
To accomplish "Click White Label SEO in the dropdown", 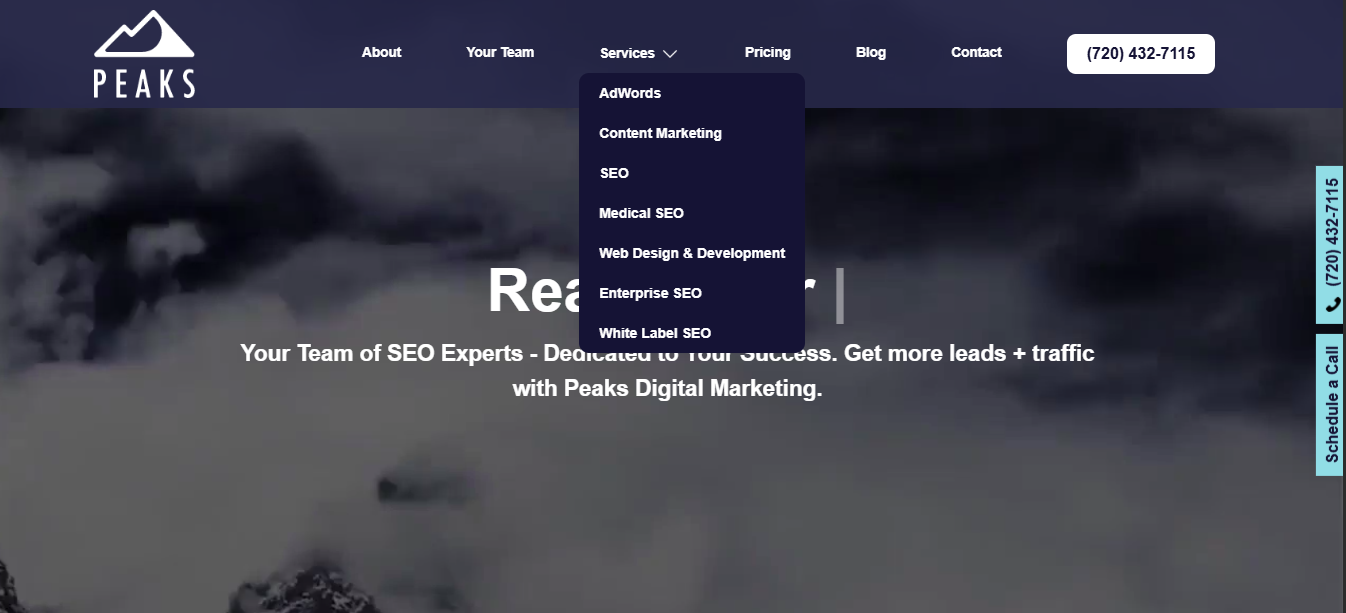I will pos(654,333).
